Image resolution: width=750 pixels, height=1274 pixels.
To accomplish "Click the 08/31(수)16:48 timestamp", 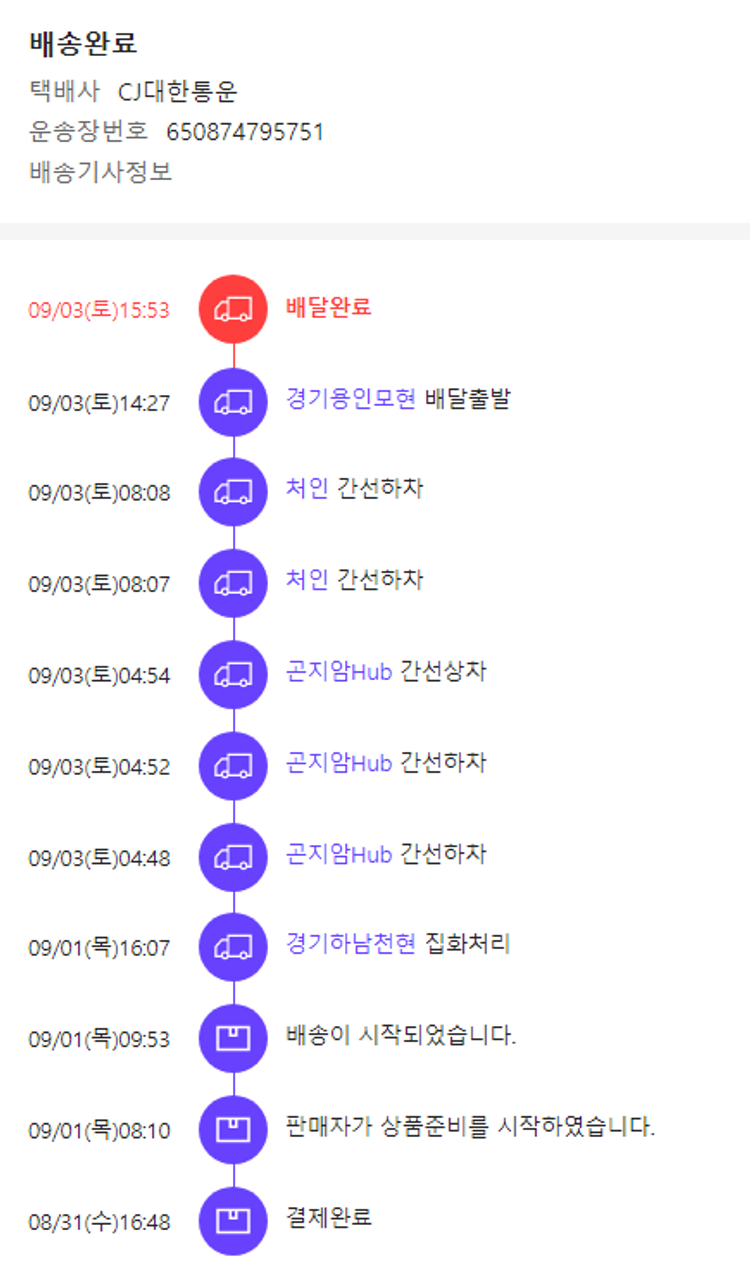I will 99,1222.
